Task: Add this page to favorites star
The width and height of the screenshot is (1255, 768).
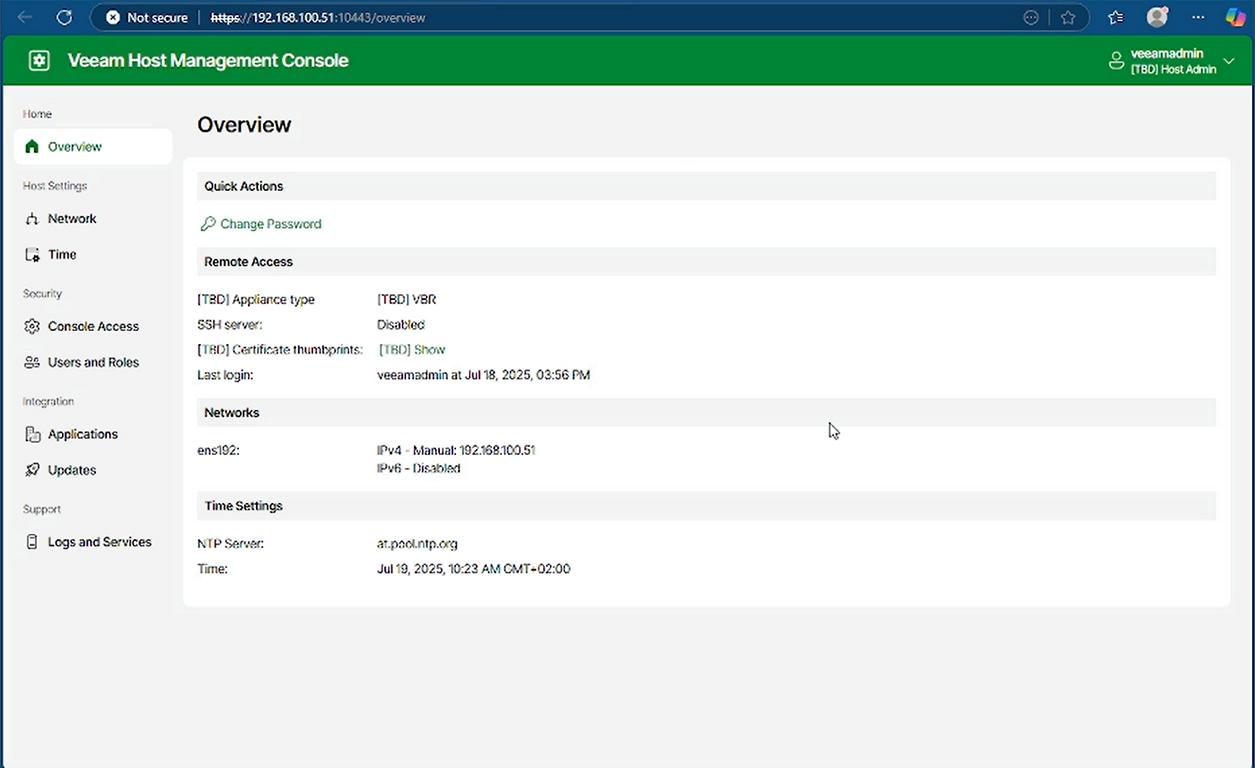Action: coord(1068,17)
